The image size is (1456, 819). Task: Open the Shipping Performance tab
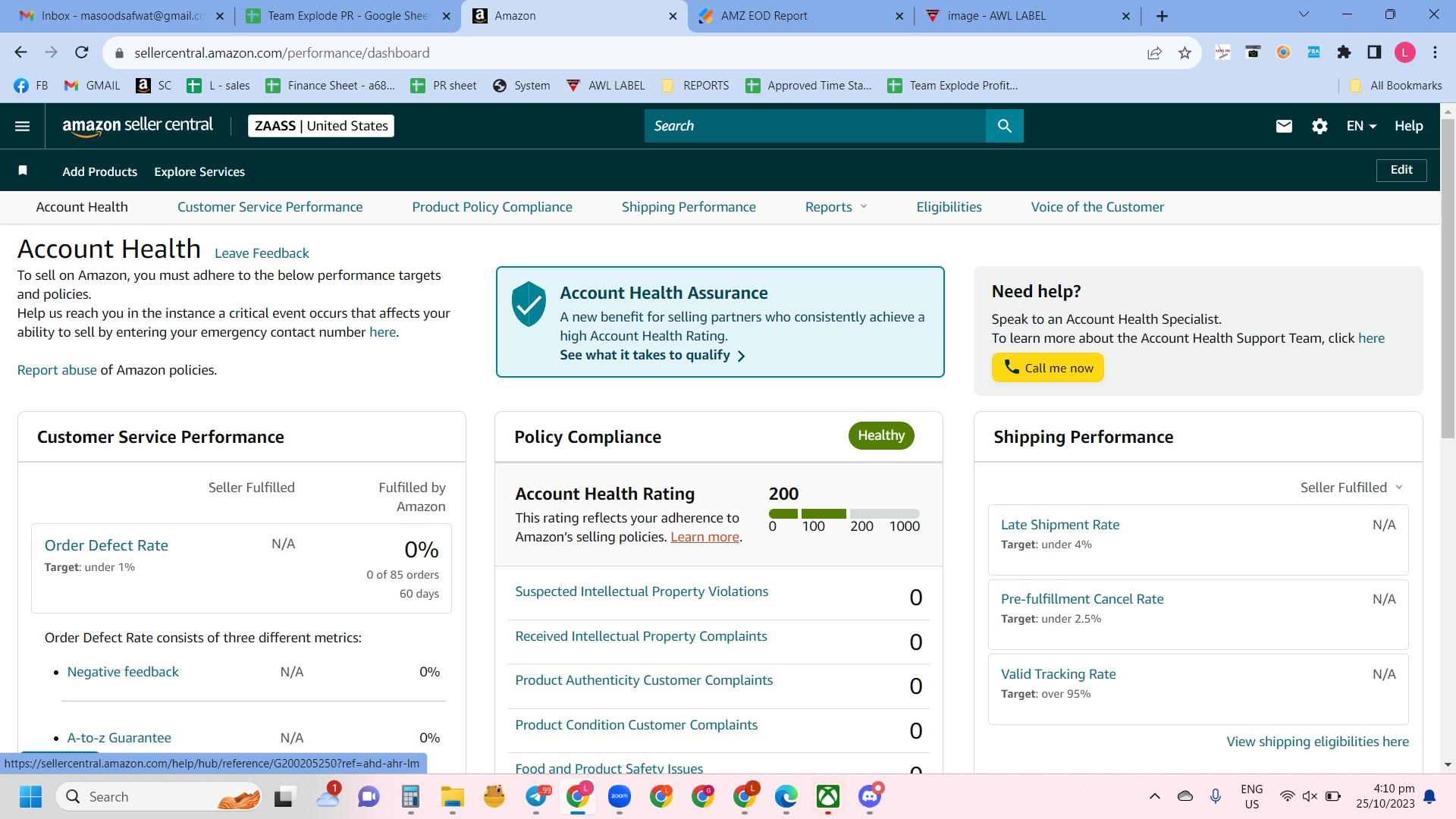[x=689, y=207]
